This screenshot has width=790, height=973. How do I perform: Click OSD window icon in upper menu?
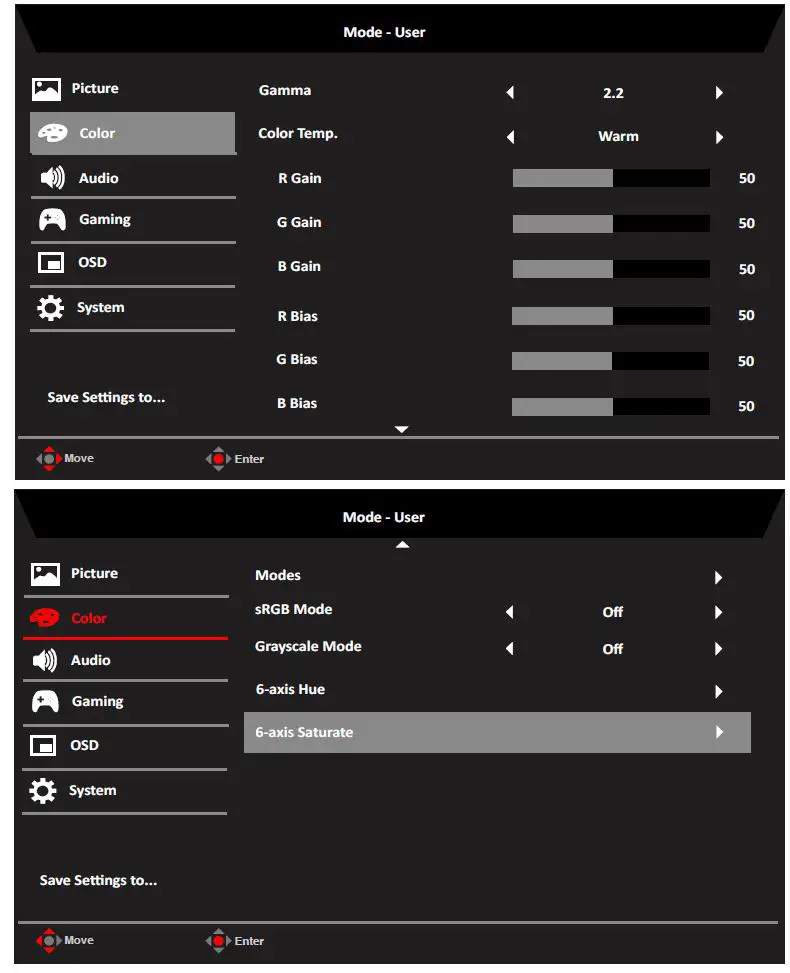tap(51, 262)
